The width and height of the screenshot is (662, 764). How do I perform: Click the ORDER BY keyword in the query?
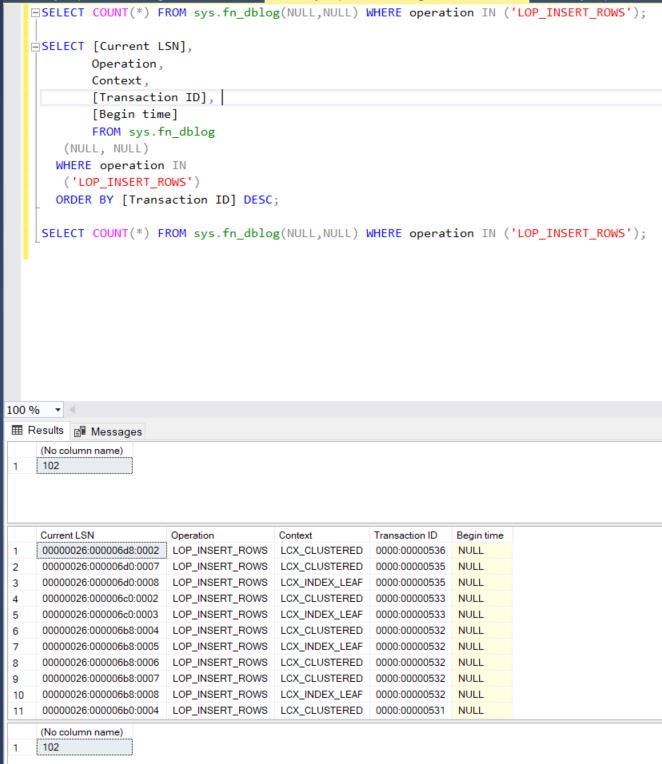point(84,200)
